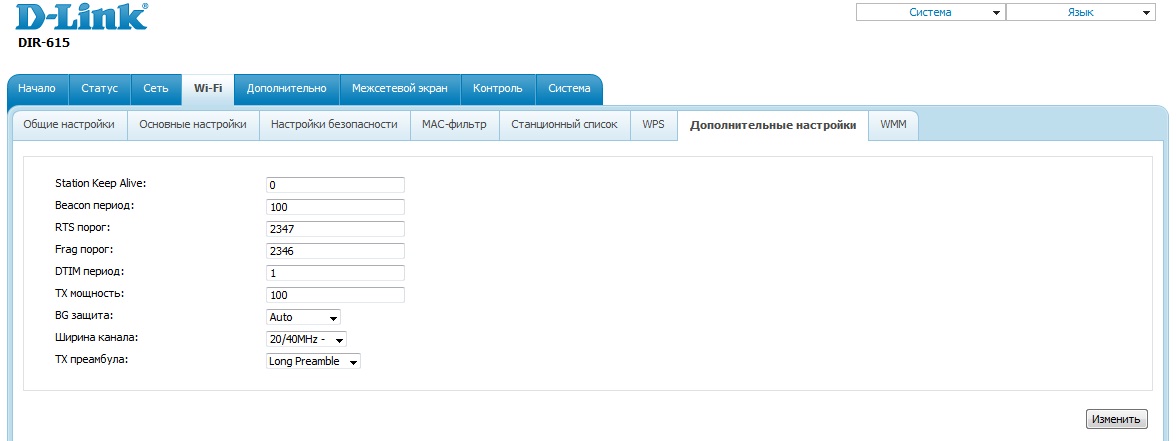This screenshot has width=1176, height=441.
Task: Open the Язык language dropdown
Action: click(x=1081, y=12)
